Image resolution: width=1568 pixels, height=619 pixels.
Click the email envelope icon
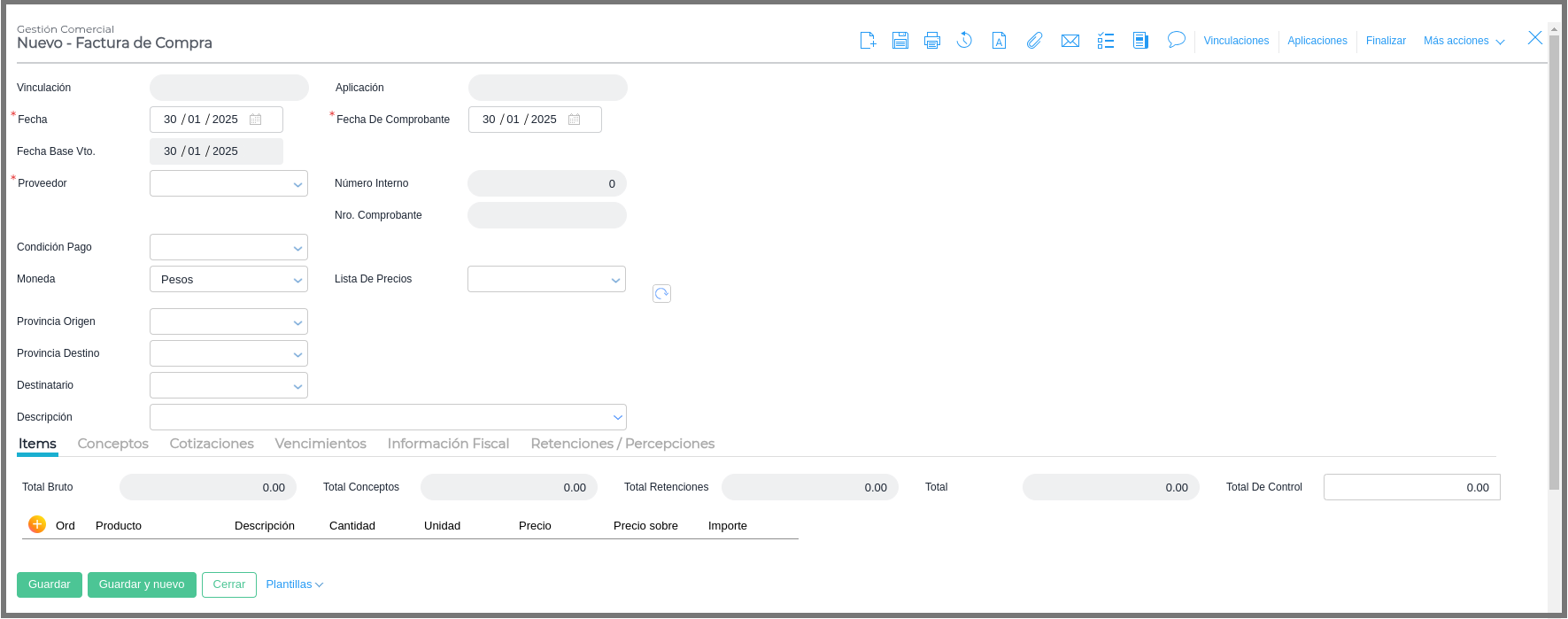tap(1070, 41)
